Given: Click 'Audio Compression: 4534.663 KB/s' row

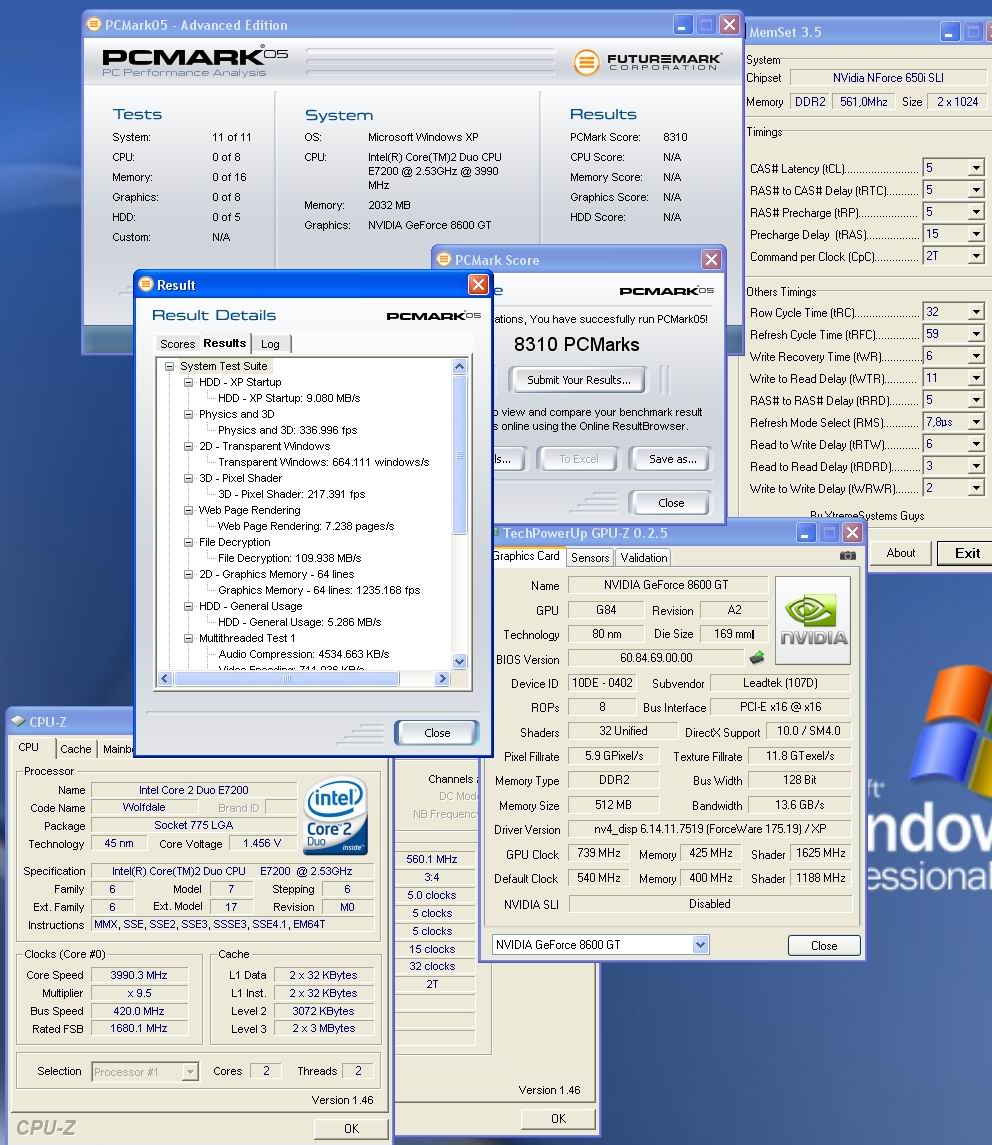Looking at the screenshot, I should tap(304, 654).
